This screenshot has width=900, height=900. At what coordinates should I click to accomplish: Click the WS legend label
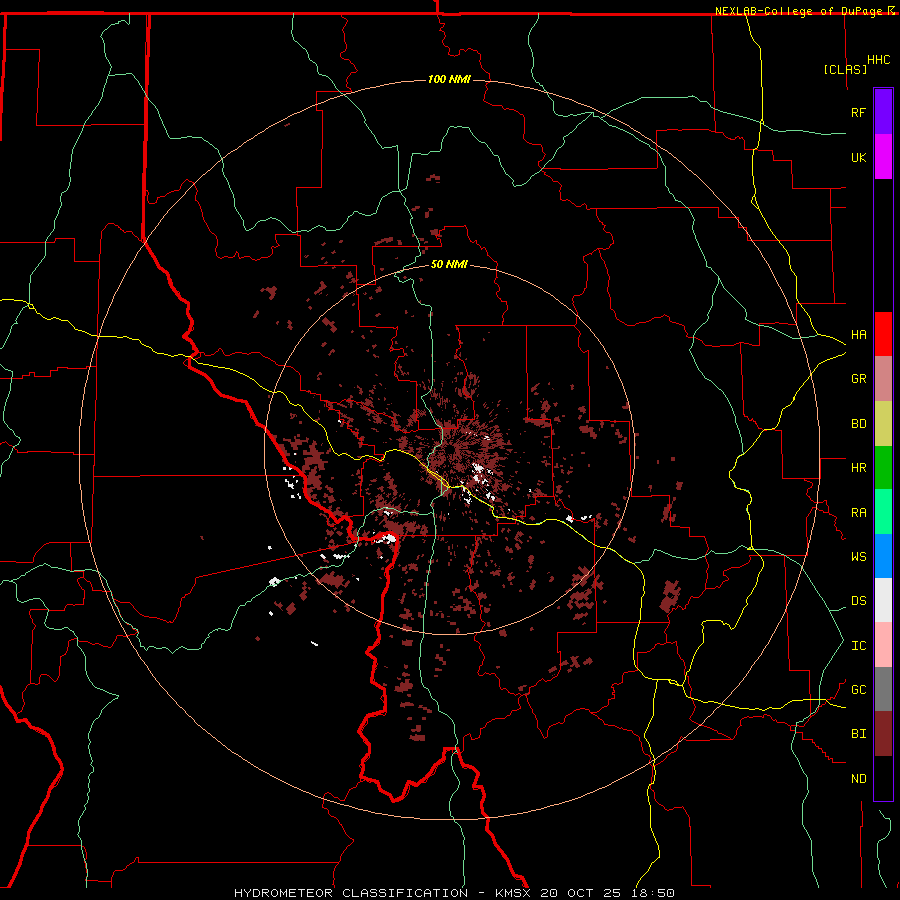point(858,557)
